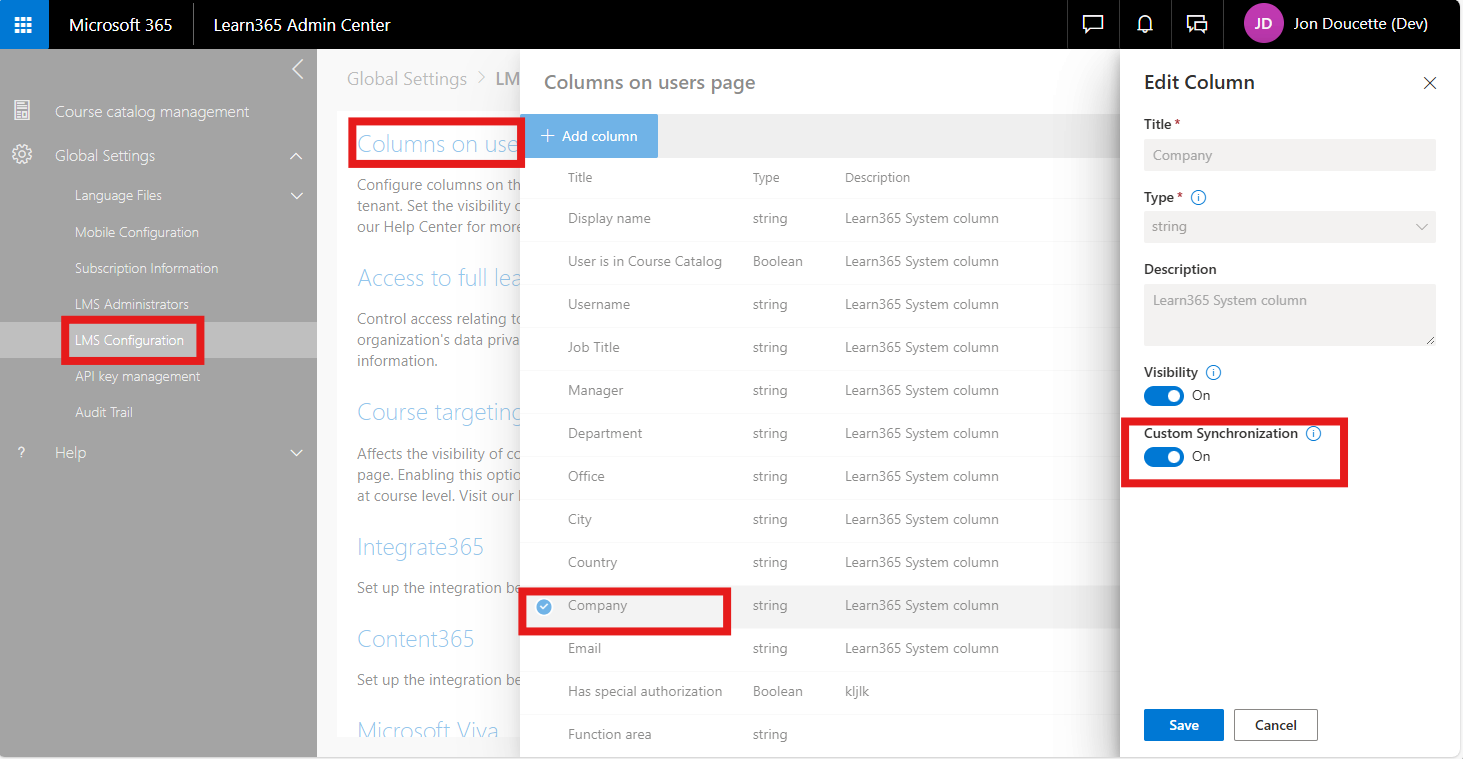Image resolution: width=1463 pixels, height=759 pixels.
Task: Open Course catalog management
Action: (152, 111)
